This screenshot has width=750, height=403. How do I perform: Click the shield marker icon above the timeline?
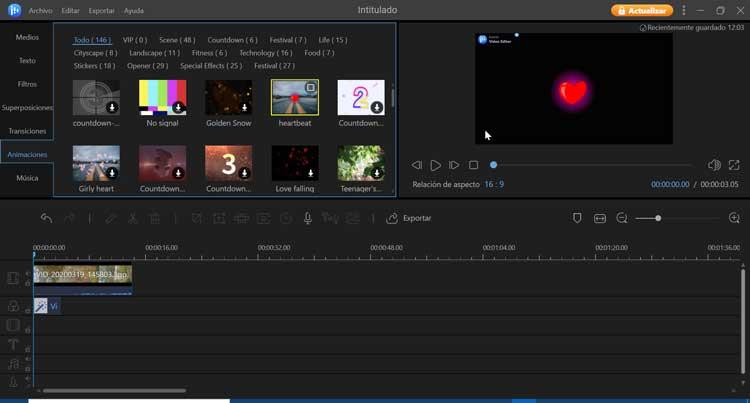tap(577, 218)
